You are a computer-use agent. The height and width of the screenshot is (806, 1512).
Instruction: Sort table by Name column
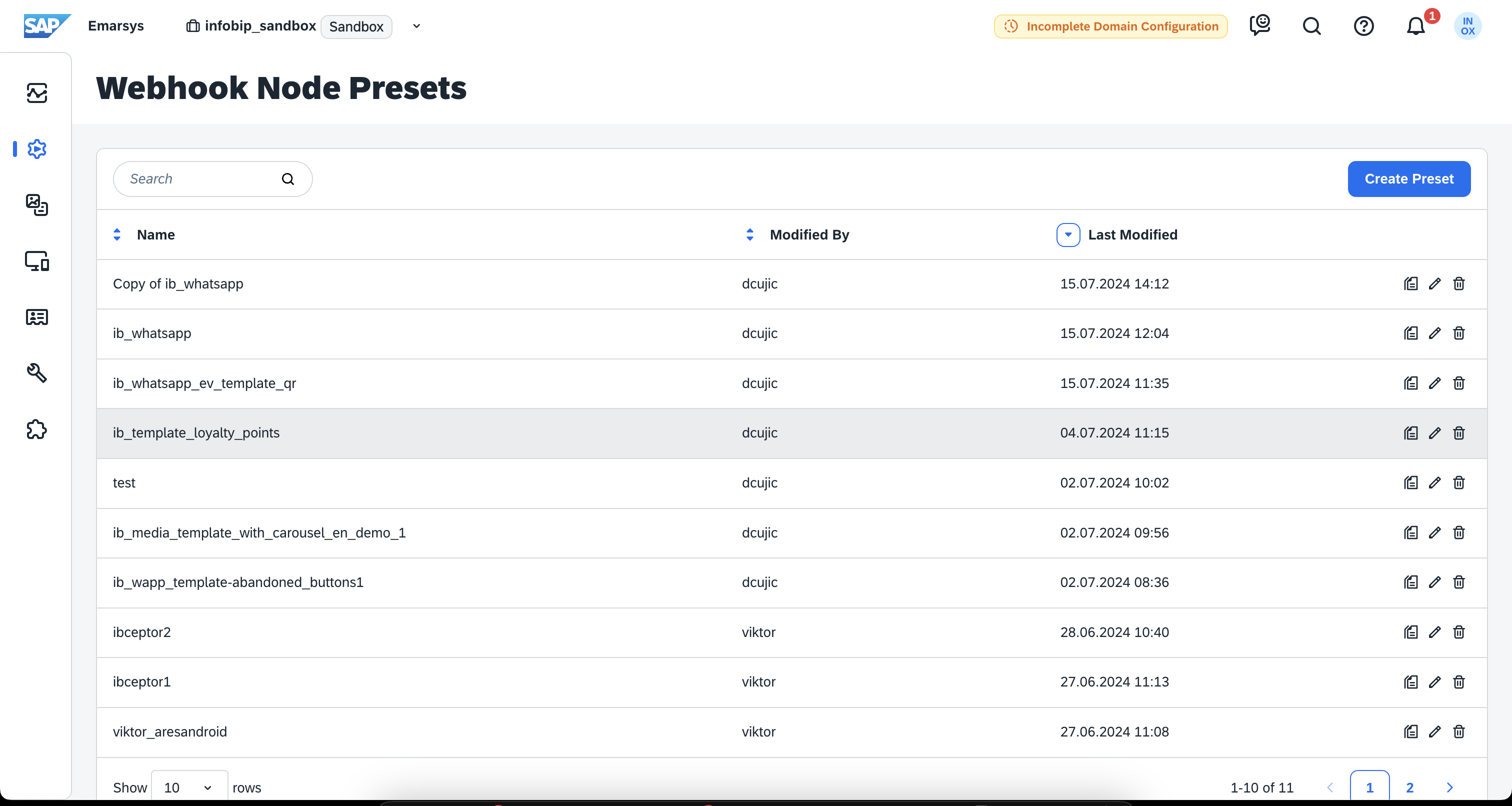pyautogui.click(x=117, y=235)
